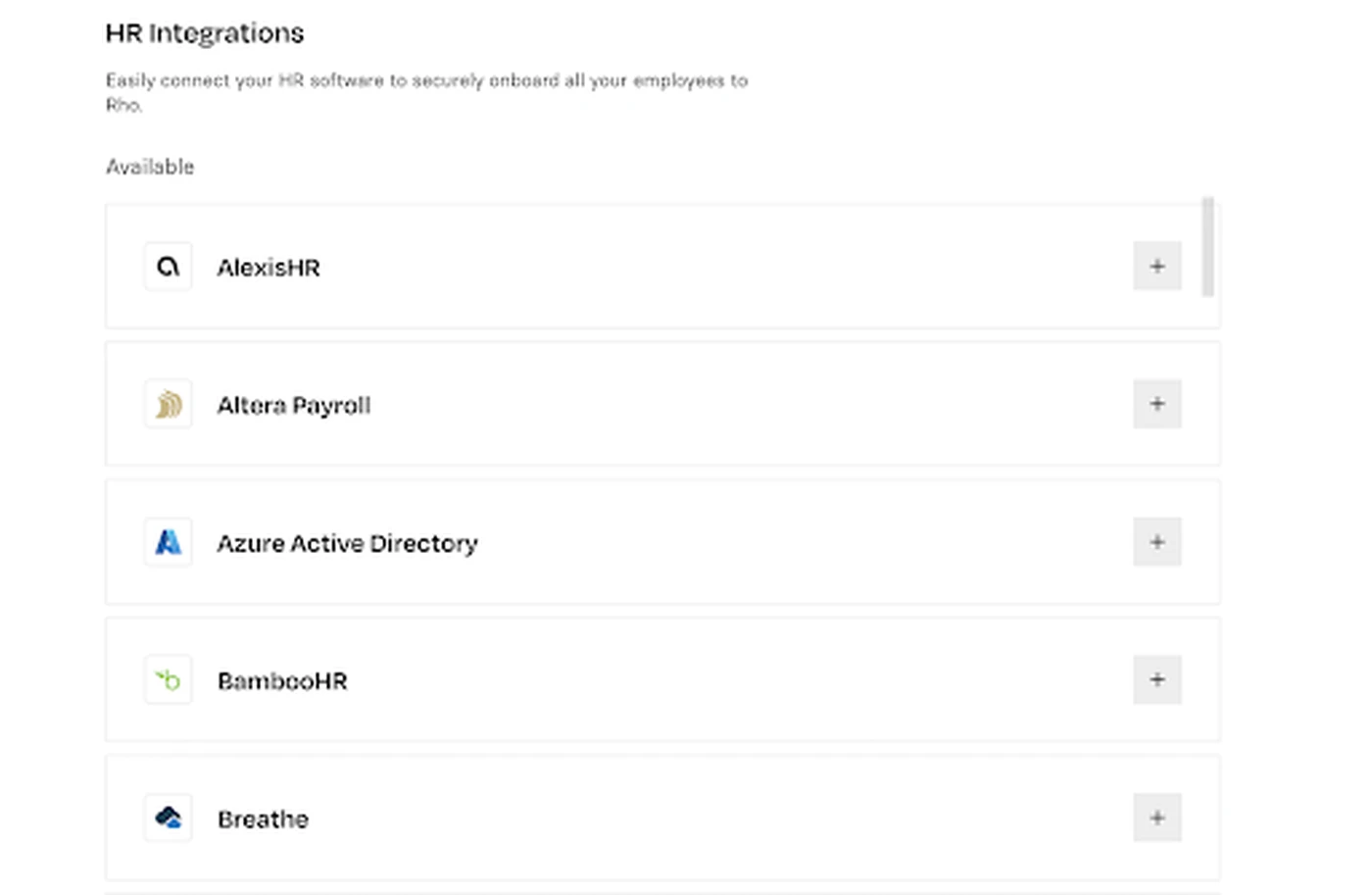Select the BambooHR integration name

(282, 681)
